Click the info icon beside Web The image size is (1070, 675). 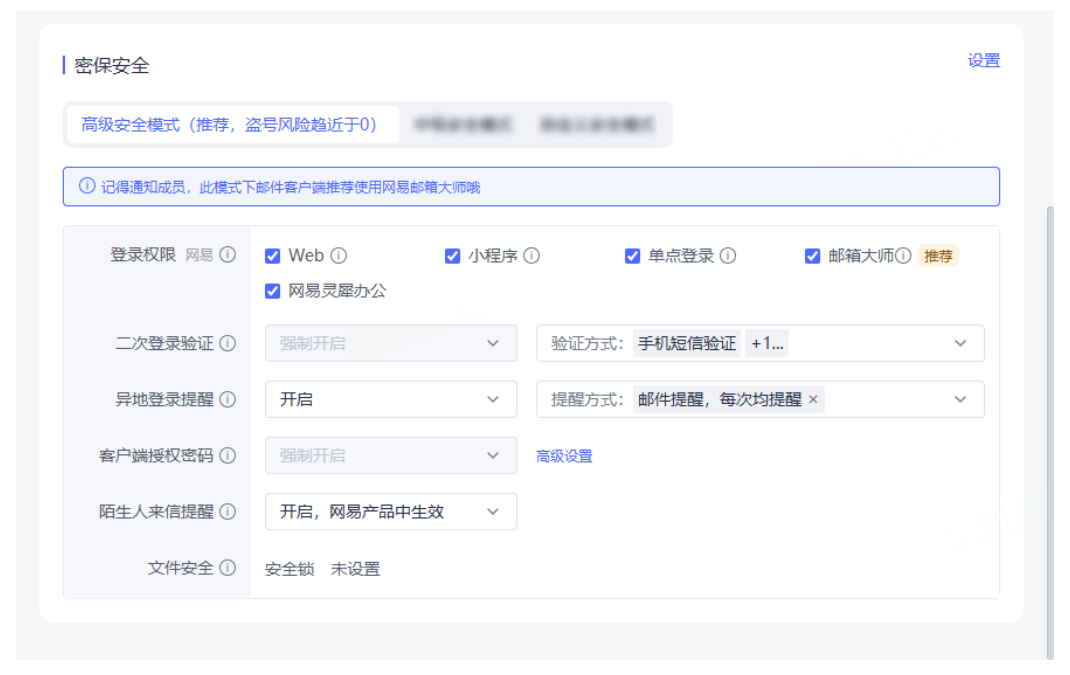(338, 255)
